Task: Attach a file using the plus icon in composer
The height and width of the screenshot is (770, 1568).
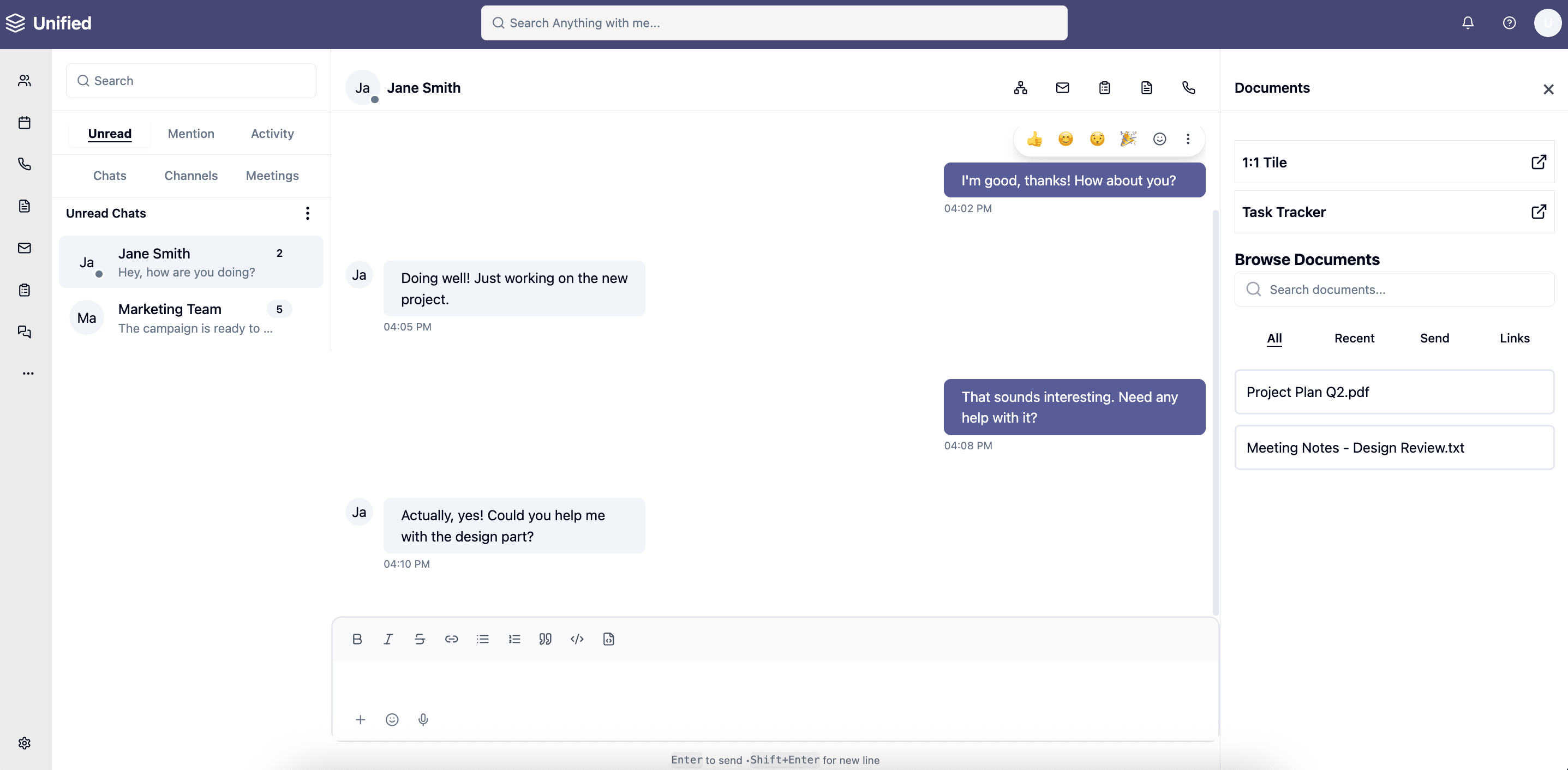Action: click(x=360, y=719)
